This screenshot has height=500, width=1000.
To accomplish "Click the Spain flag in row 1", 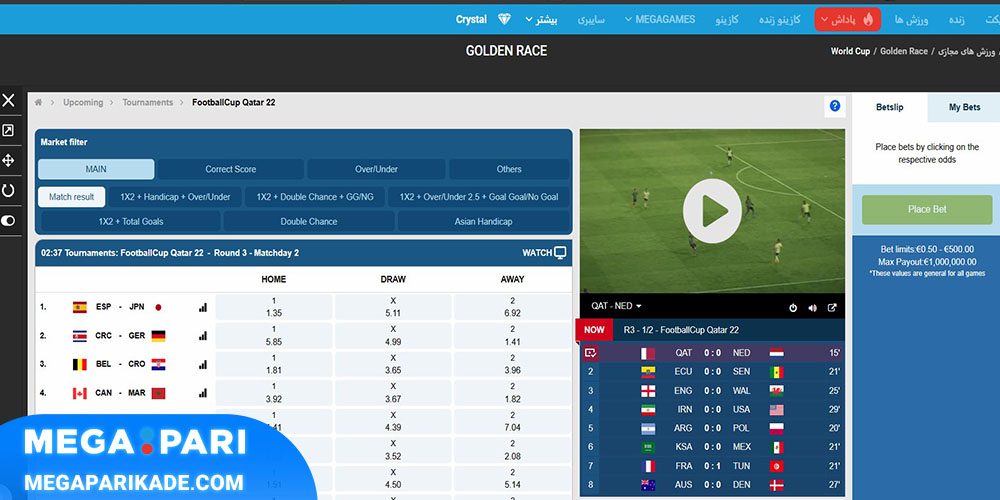I will coord(80,307).
